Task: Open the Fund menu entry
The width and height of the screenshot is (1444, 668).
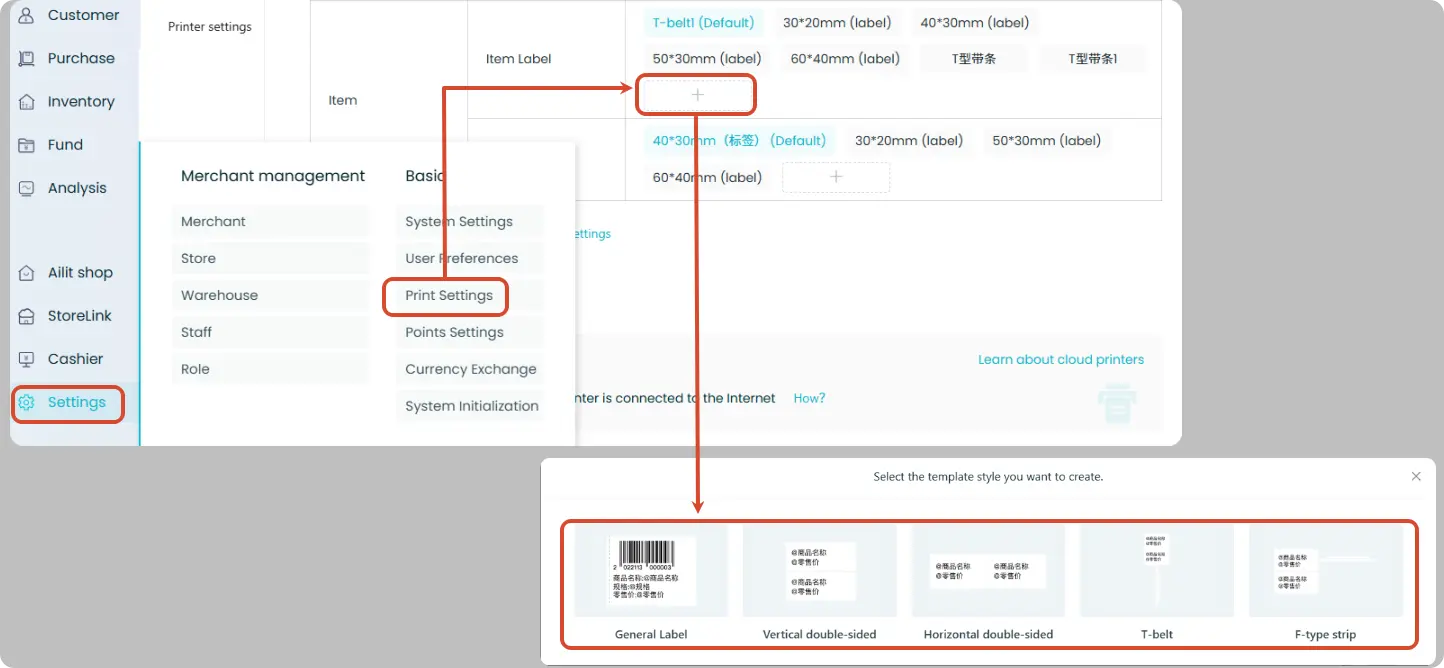Action: click(x=65, y=144)
